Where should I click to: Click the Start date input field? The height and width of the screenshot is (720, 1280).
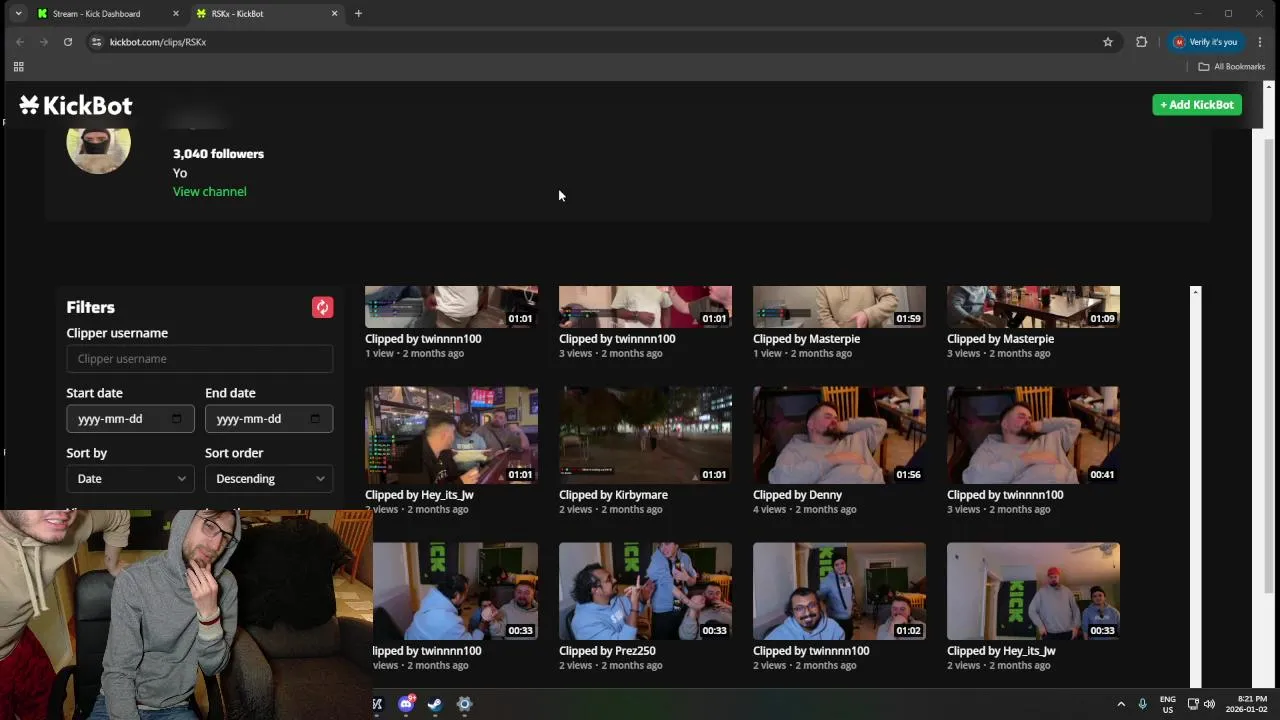[130, 418]
